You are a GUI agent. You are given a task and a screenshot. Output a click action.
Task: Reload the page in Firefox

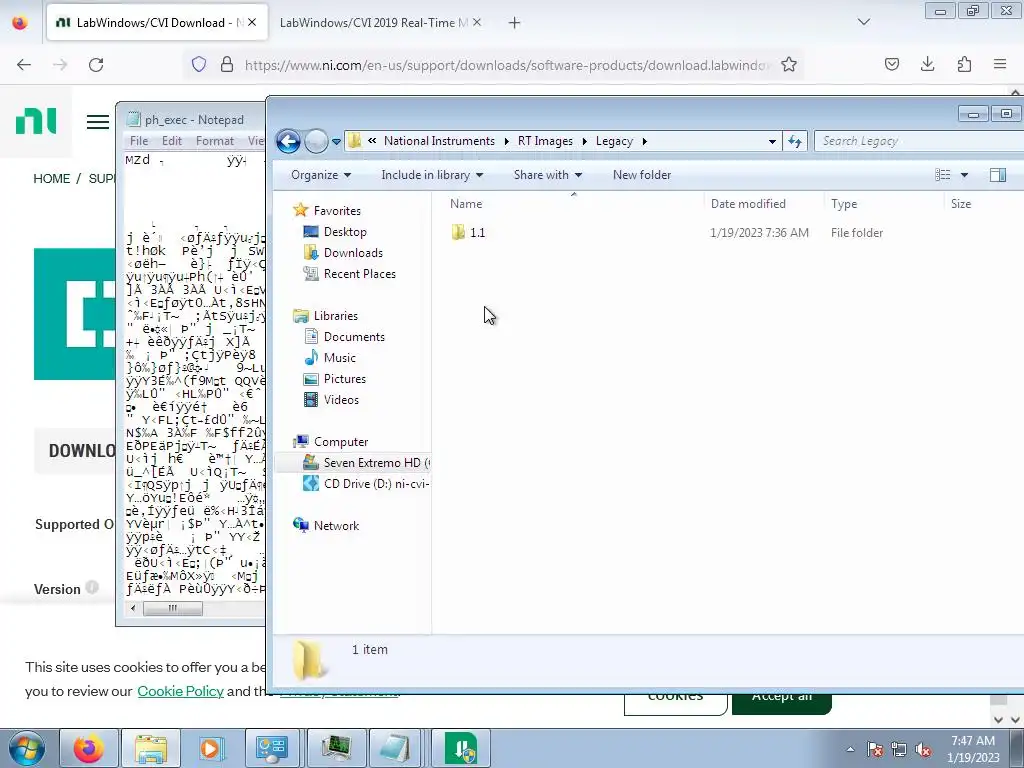pyautogui.click(x=96, y=64)
